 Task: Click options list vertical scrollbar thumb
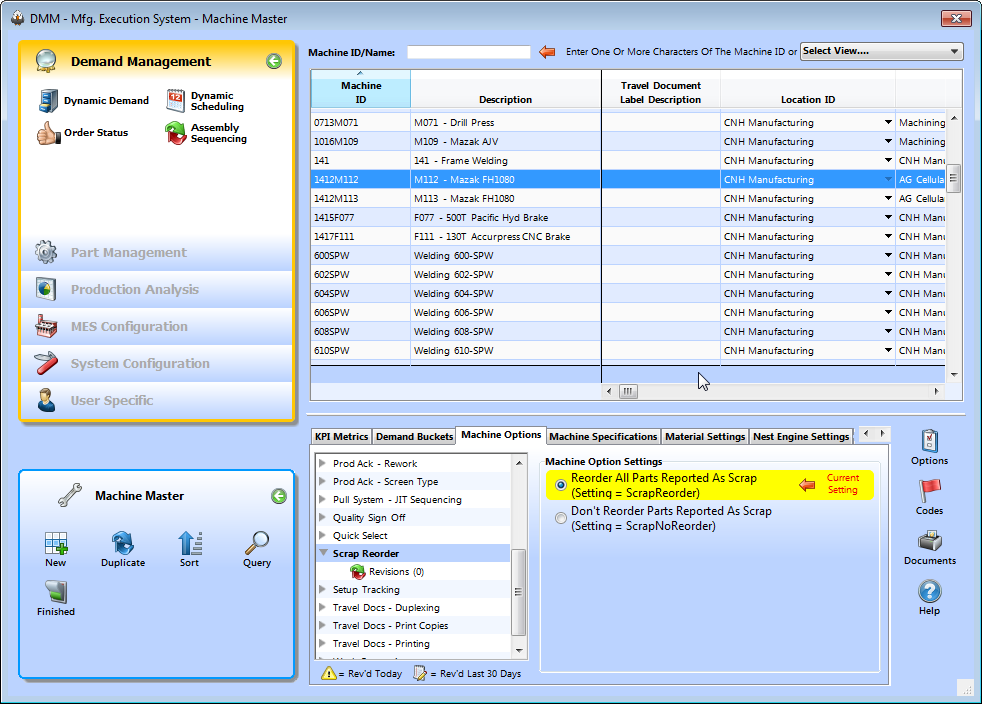[x=519, y=591]
